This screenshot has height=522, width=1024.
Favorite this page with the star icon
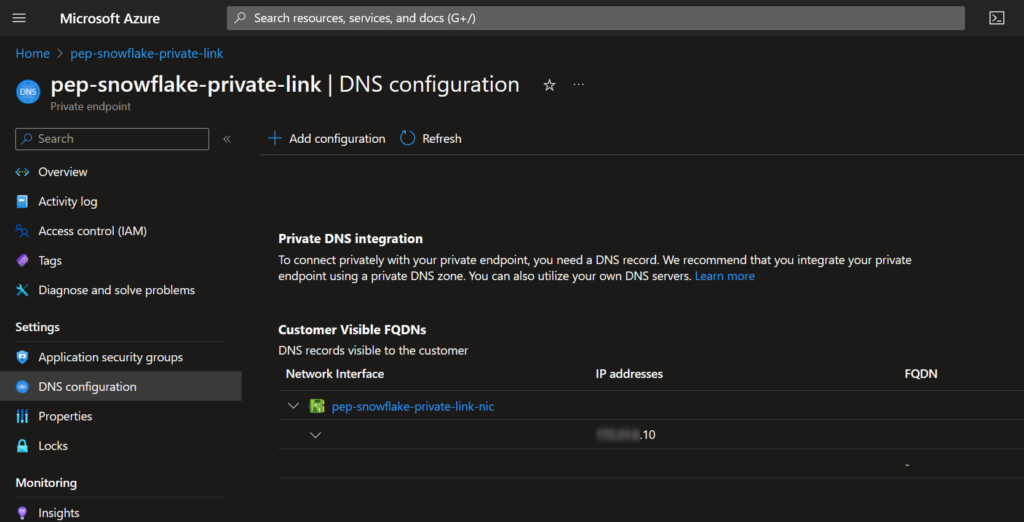point(549,86)
